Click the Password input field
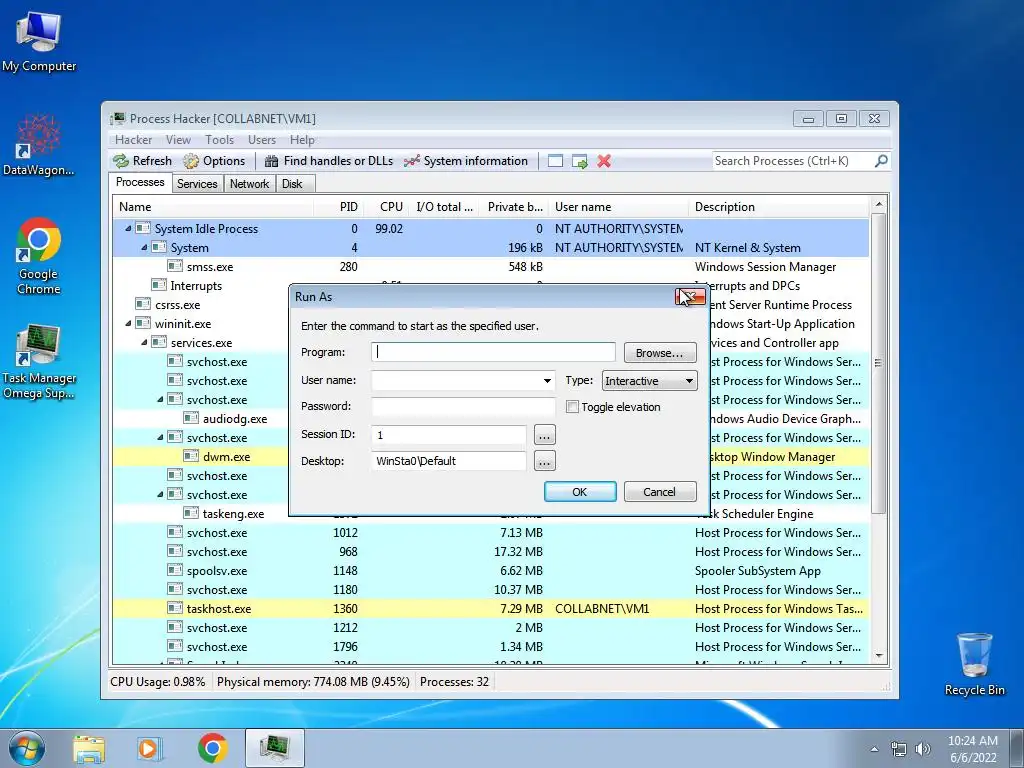 [463, 406]
